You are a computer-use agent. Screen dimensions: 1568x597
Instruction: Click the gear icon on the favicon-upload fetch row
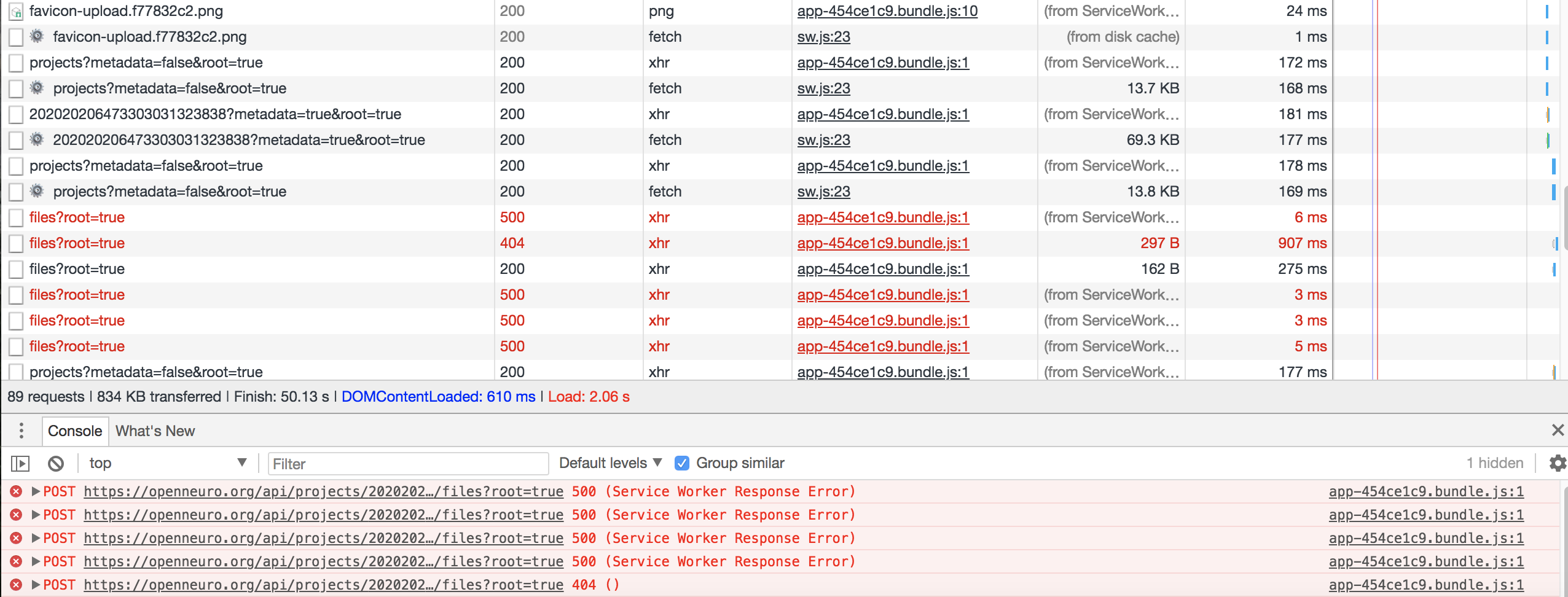point(37,36)
